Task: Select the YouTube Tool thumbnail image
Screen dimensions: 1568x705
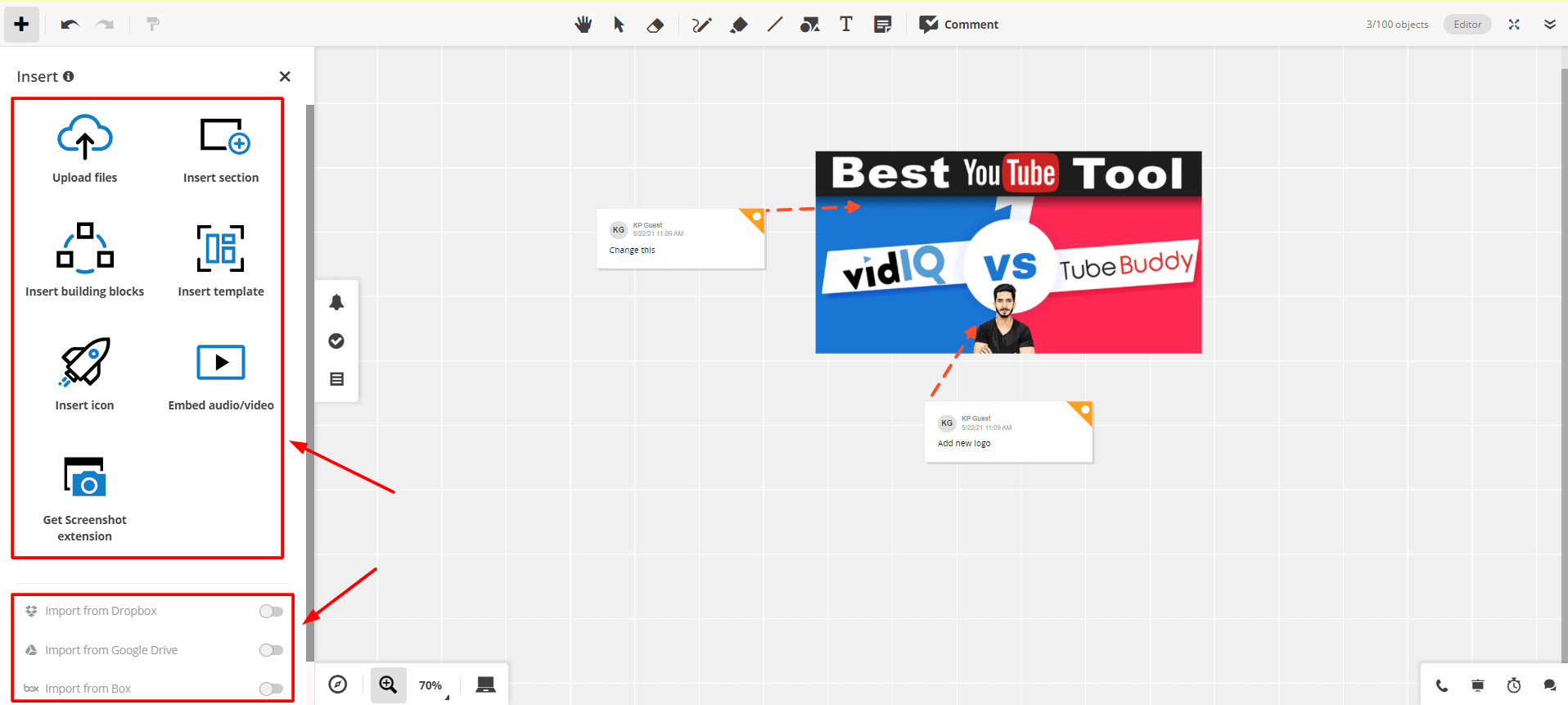Action: pos(1008,252)
